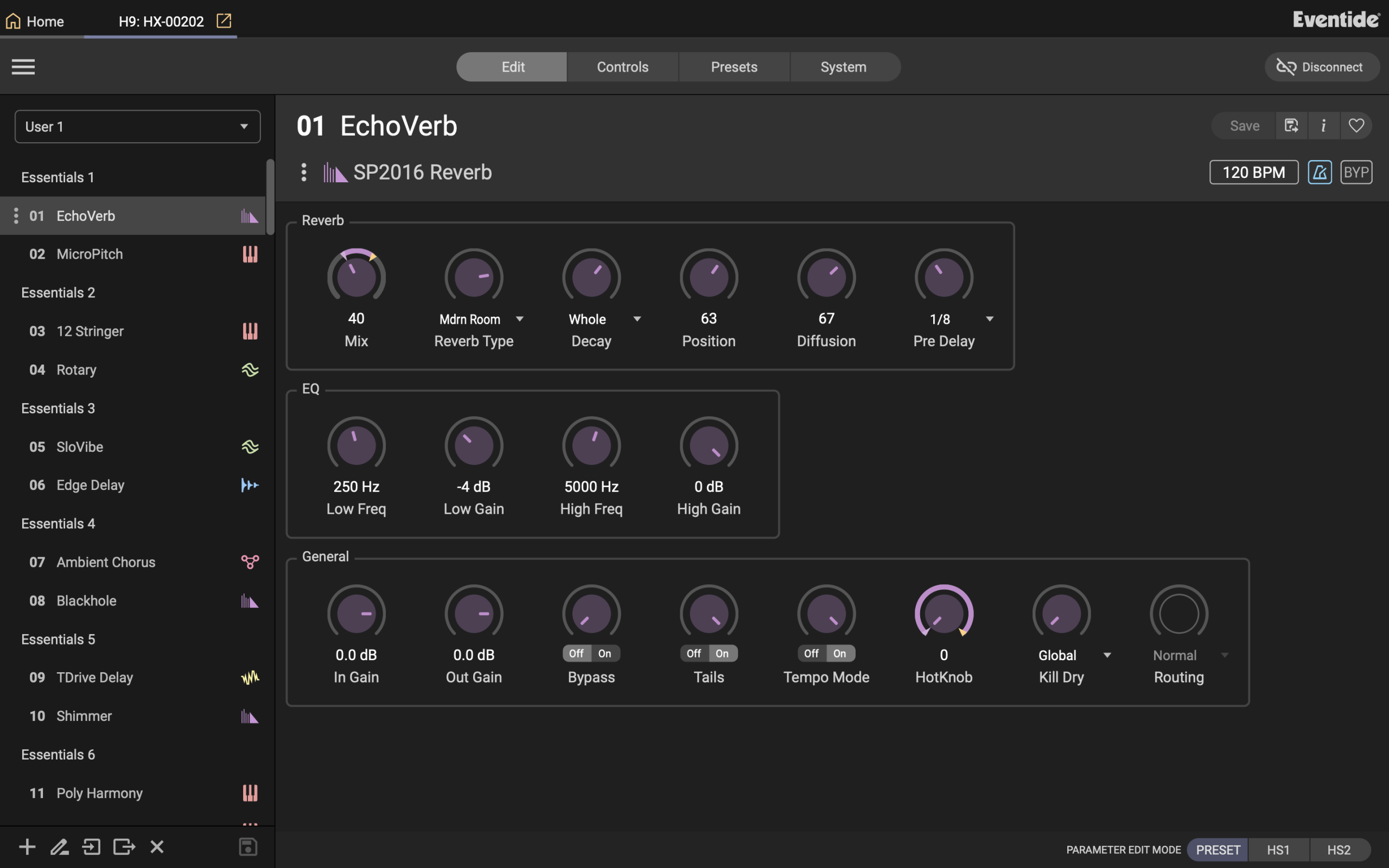Click the Essentials 3 group header
1389x868 pixels.
(x=58, y=408)
